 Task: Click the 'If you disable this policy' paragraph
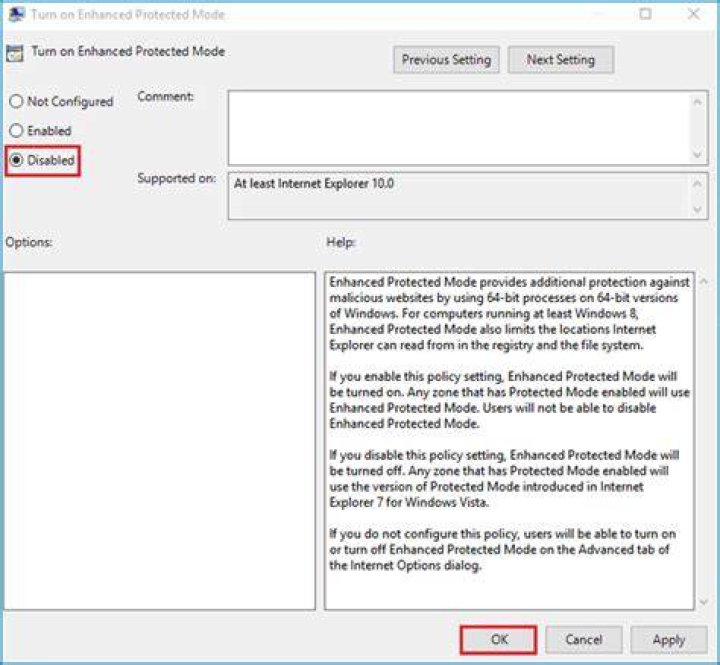pyautogui.click(x=504, y=478)
